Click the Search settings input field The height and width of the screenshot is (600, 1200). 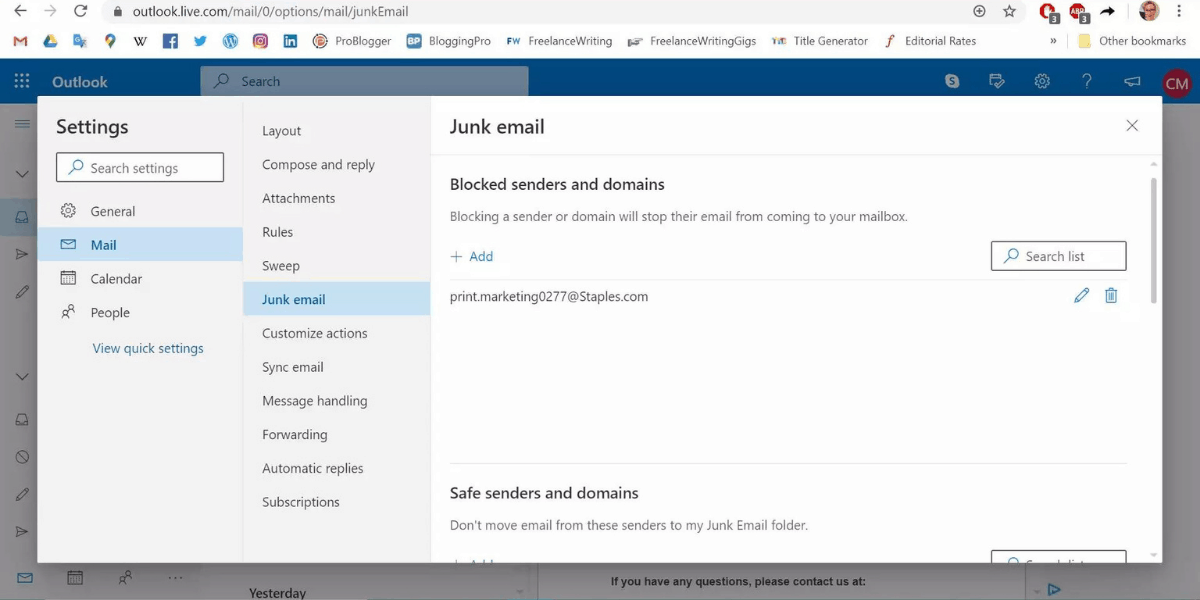pyautogui.click(x=139, y=167)
